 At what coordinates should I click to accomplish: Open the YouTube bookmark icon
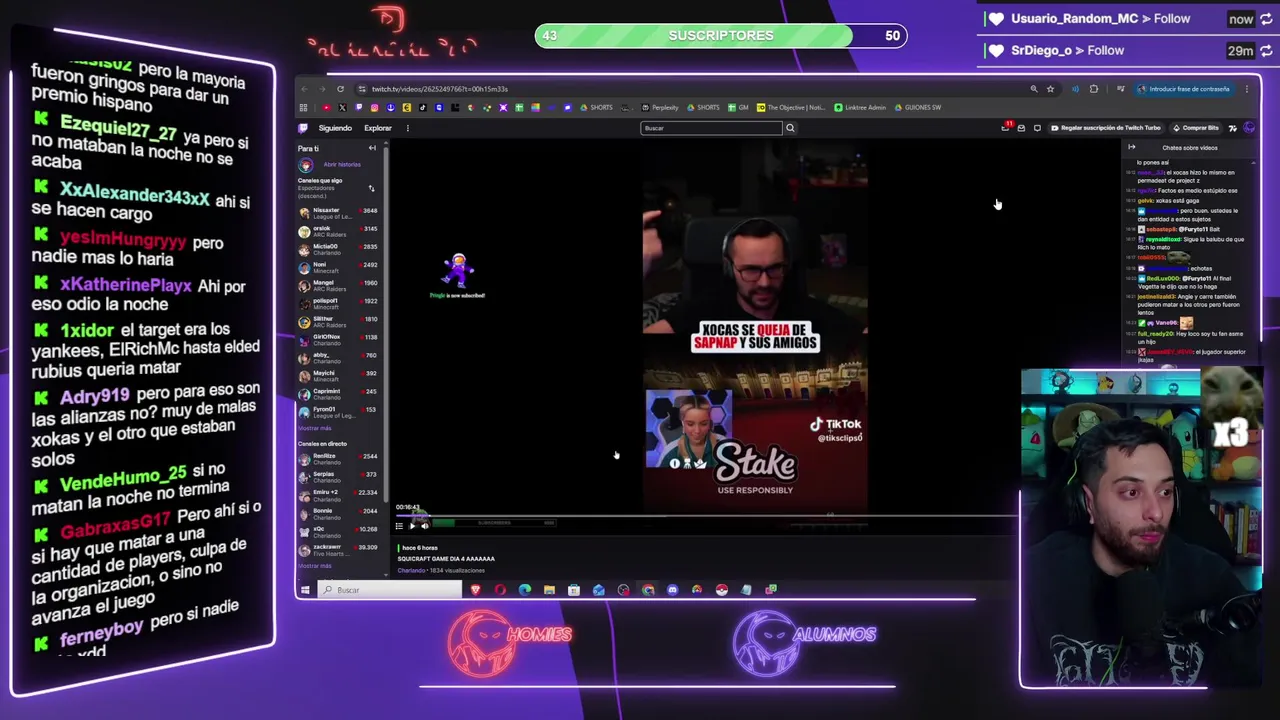(x=327, y=107)
